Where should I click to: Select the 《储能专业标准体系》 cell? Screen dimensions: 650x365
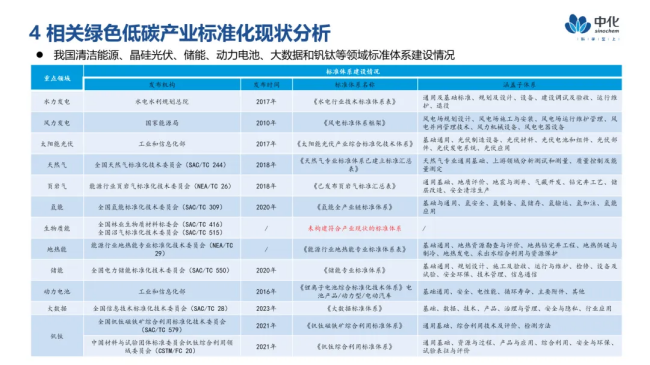pyautogui.click(x=355, y=270)
